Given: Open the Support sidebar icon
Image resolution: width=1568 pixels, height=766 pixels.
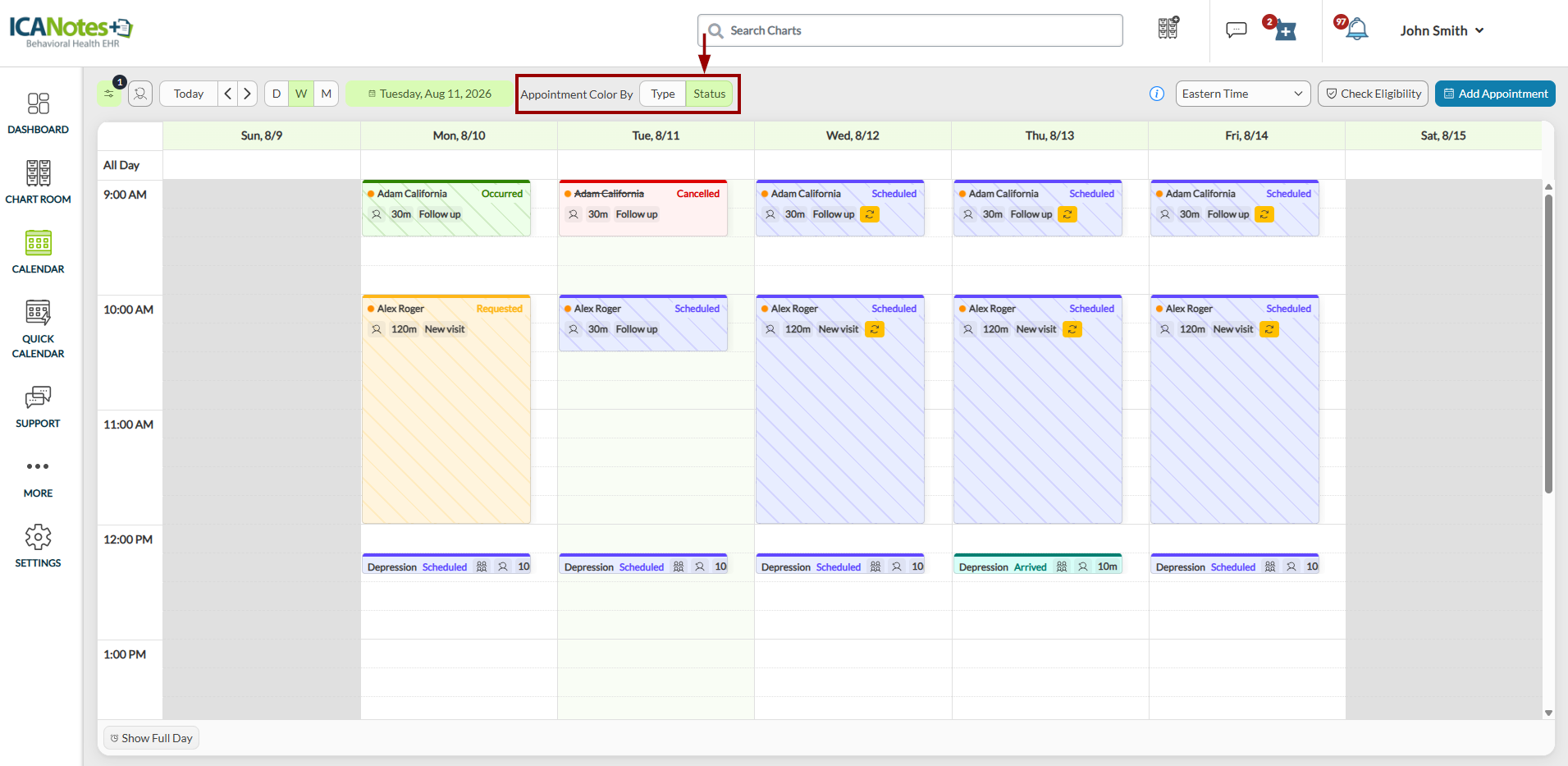Looking at the screenshot, I should tap(38, 397).
